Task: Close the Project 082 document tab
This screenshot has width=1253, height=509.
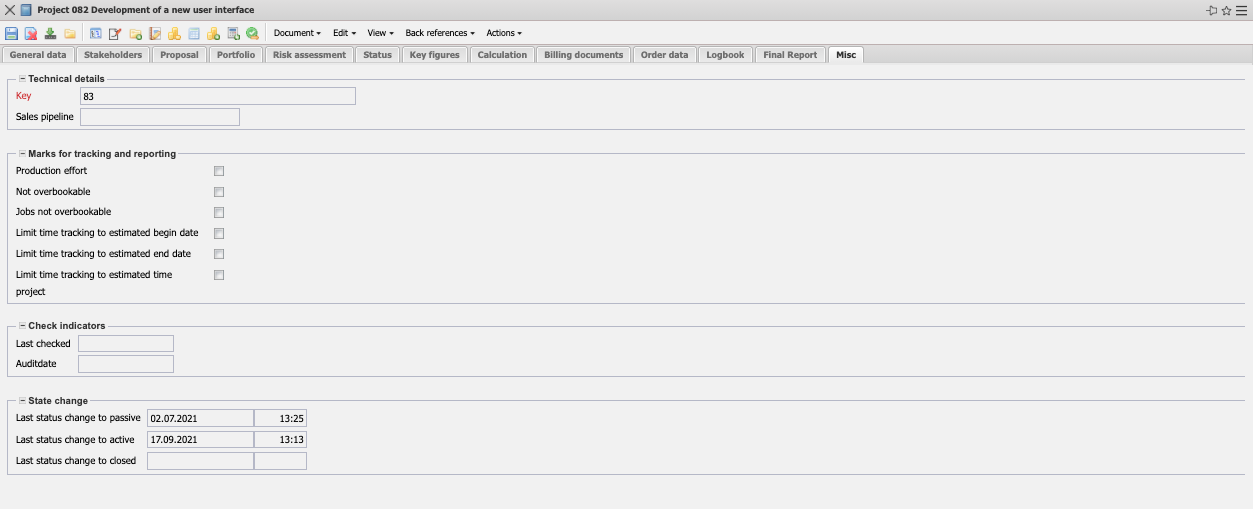Action: [10, 10]
